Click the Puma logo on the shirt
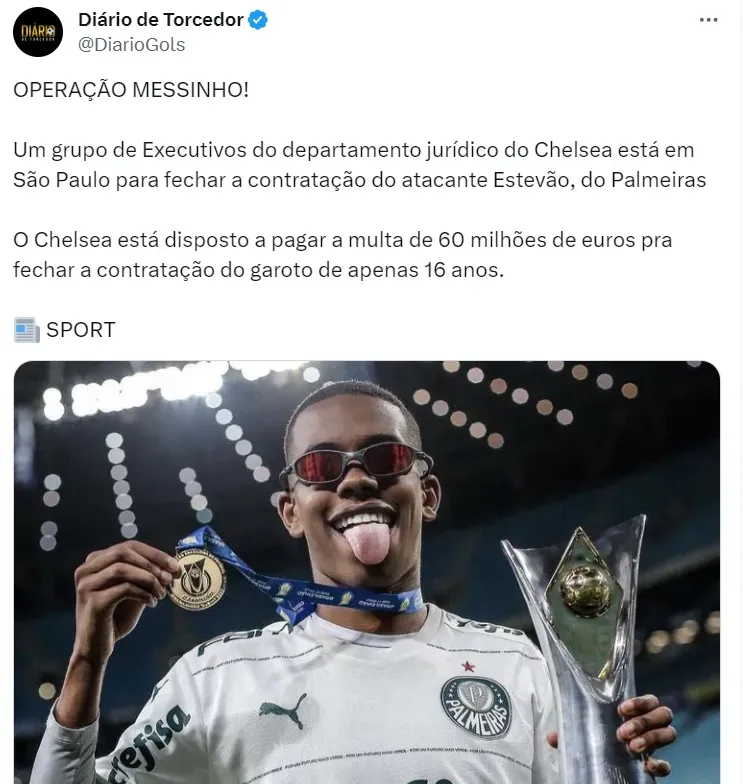 pos(284,710)
